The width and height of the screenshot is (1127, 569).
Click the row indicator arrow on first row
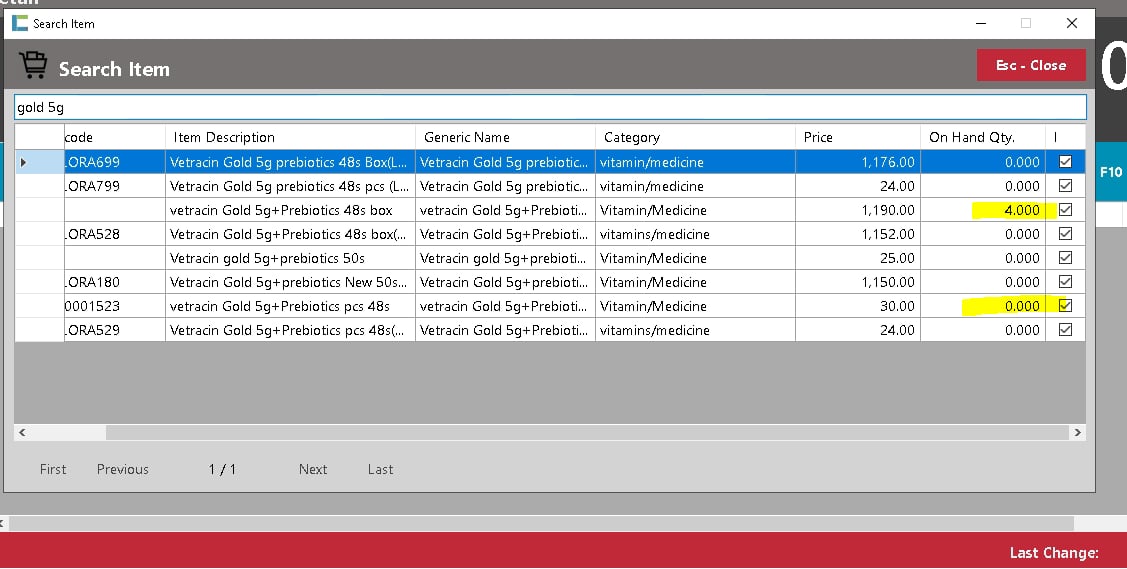(x=23, y=162)
